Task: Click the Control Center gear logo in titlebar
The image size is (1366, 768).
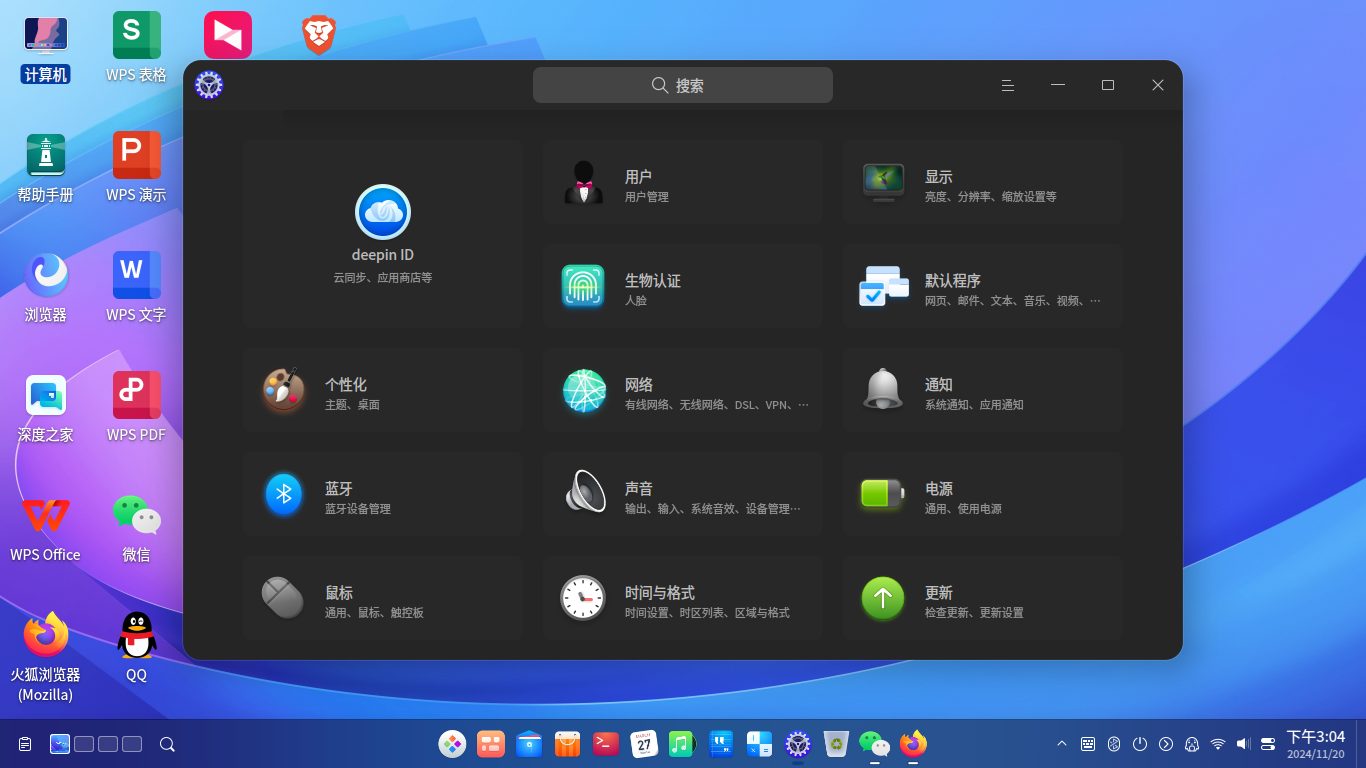Action: pyautogui.click(x=209, y=85)
